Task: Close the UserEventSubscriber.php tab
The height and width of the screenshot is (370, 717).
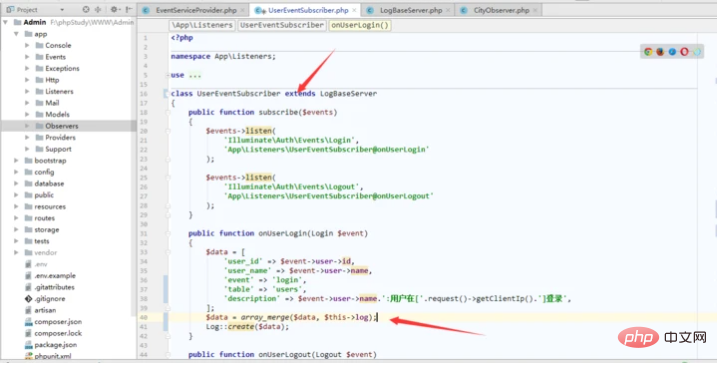Action: pos(354,10)
